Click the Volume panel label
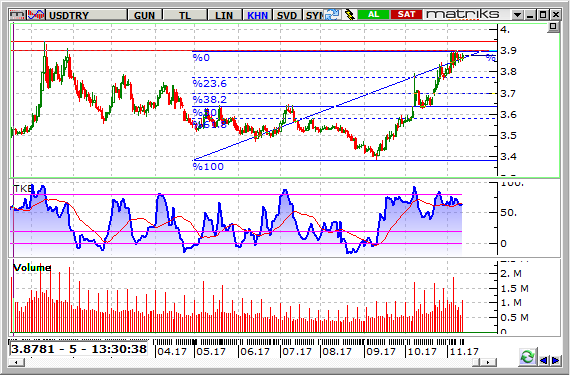This screenshot has width=570, height=375. pos(32,267)
